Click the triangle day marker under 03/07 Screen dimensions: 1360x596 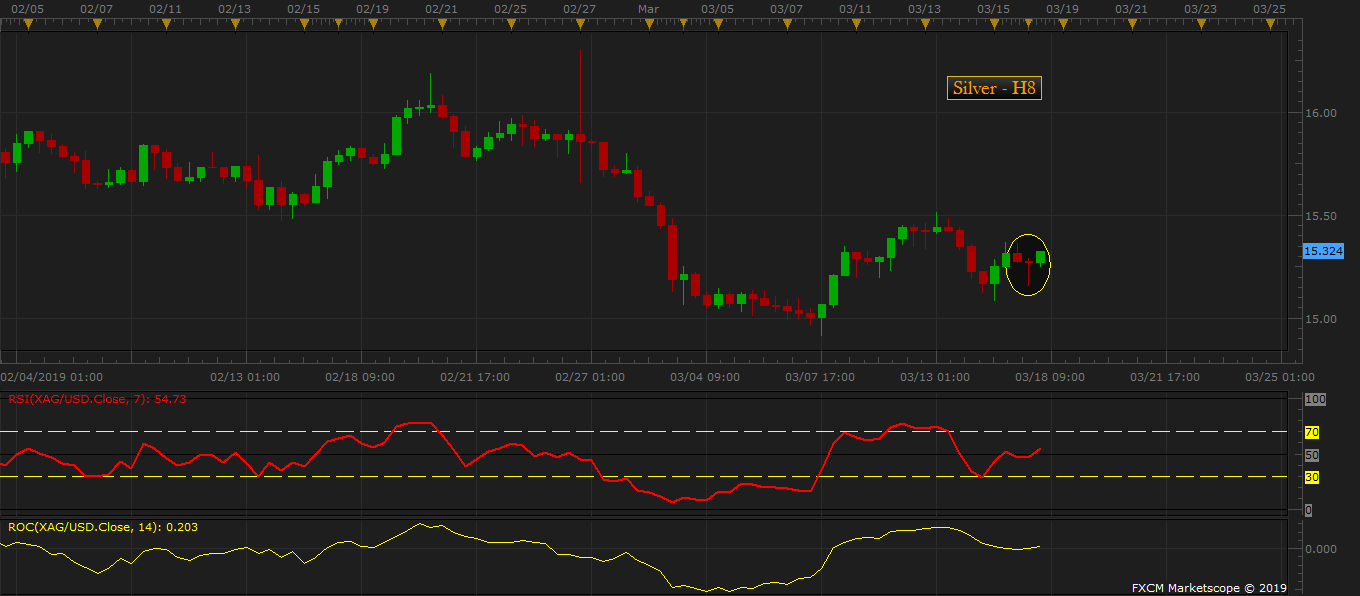pos(787,25)
